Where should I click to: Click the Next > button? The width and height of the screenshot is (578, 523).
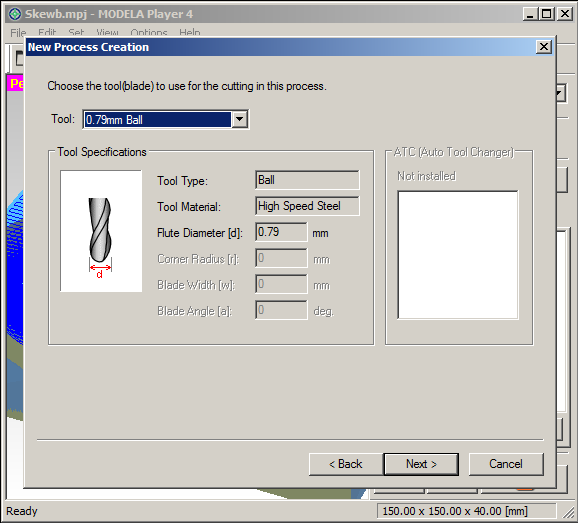coord(421,464)
